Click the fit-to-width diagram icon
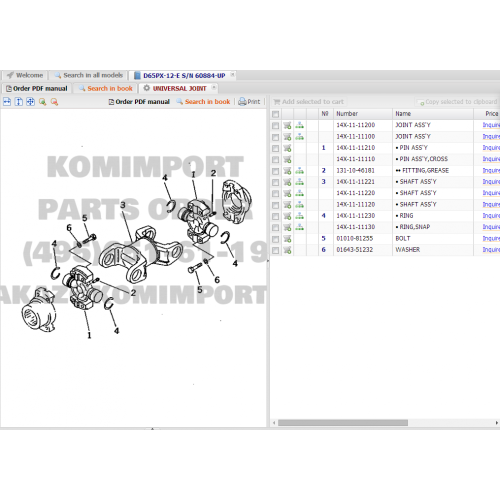 pyautogui.click(x=7, y=102)
